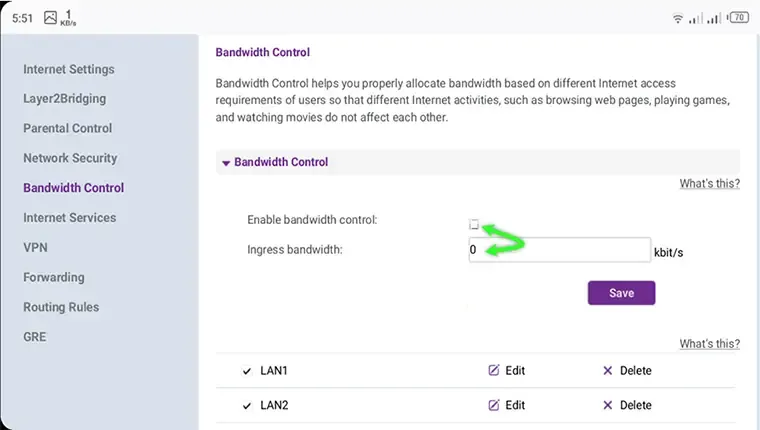Open Parental Control in sidebar
Image resolution: width=760 pixels, height=430 pixels.
point(67,128)
